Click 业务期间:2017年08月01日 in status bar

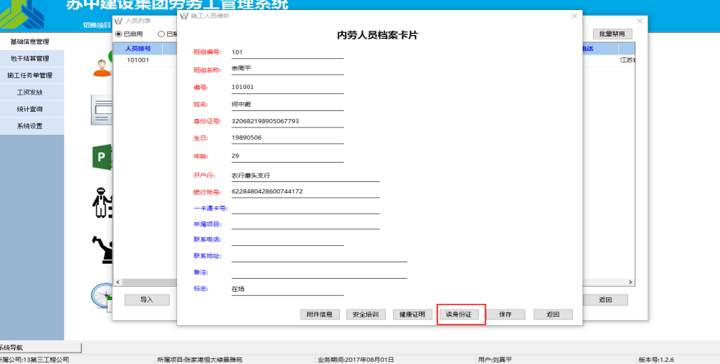[x=355, y=360]
